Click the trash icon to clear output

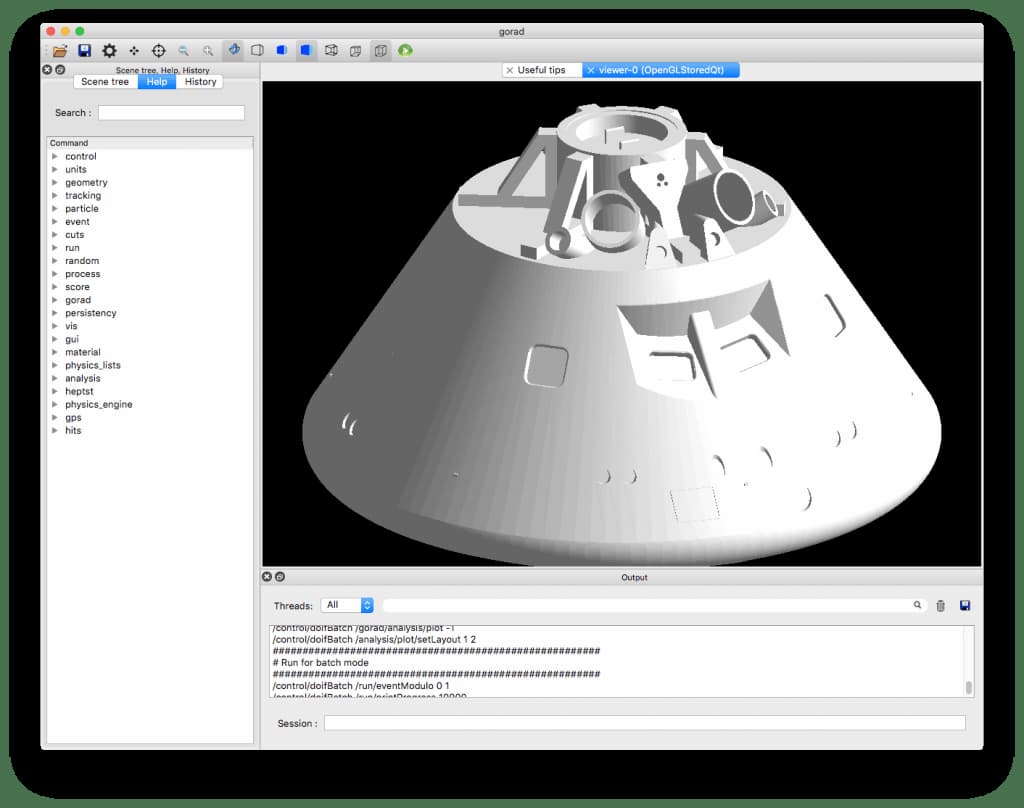tap(940, 606)
